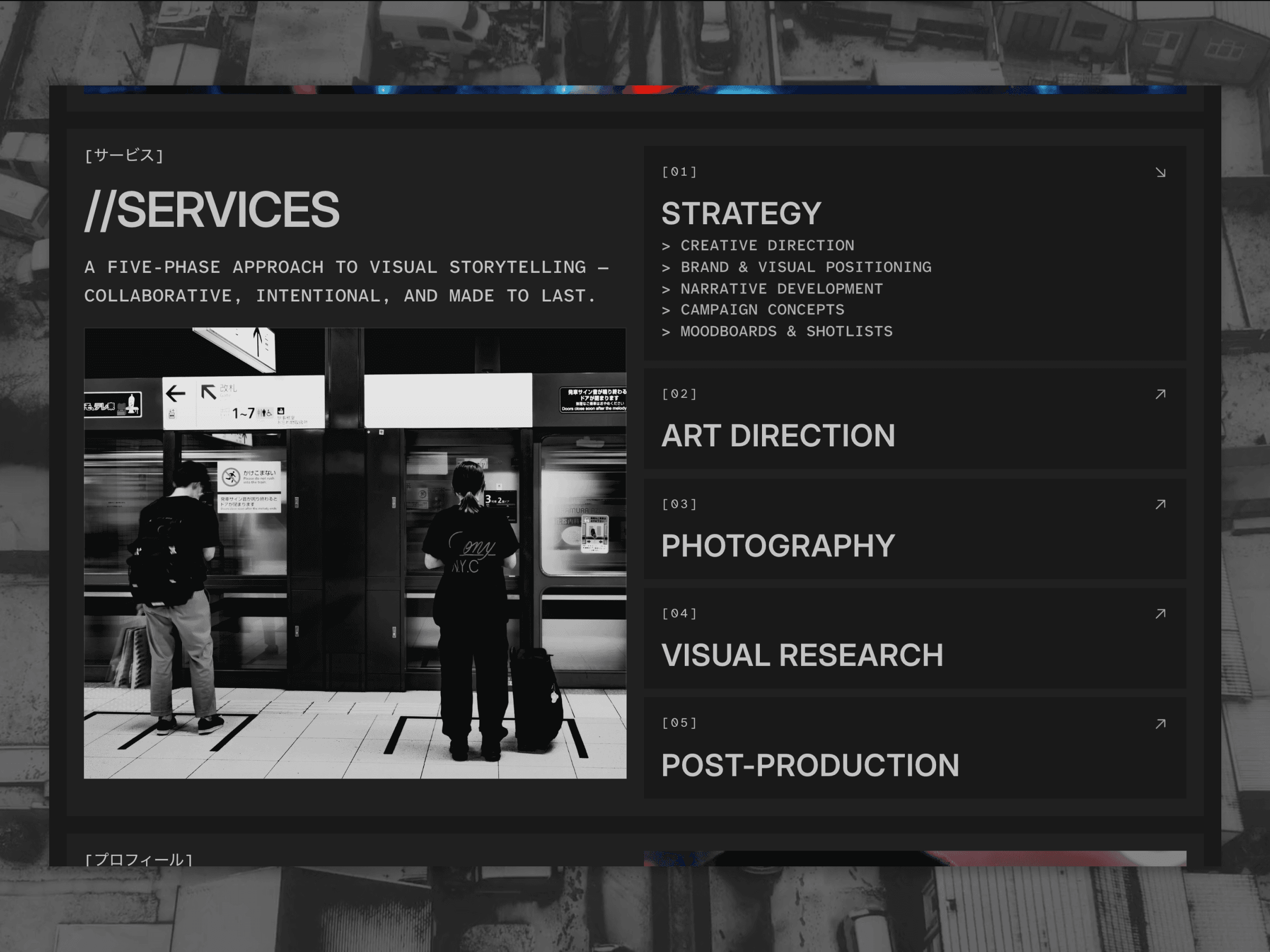Click Campaign Concepts in Strategy list
The width and height of the screenshot is (1270, 952).
[x=762, y=310]
